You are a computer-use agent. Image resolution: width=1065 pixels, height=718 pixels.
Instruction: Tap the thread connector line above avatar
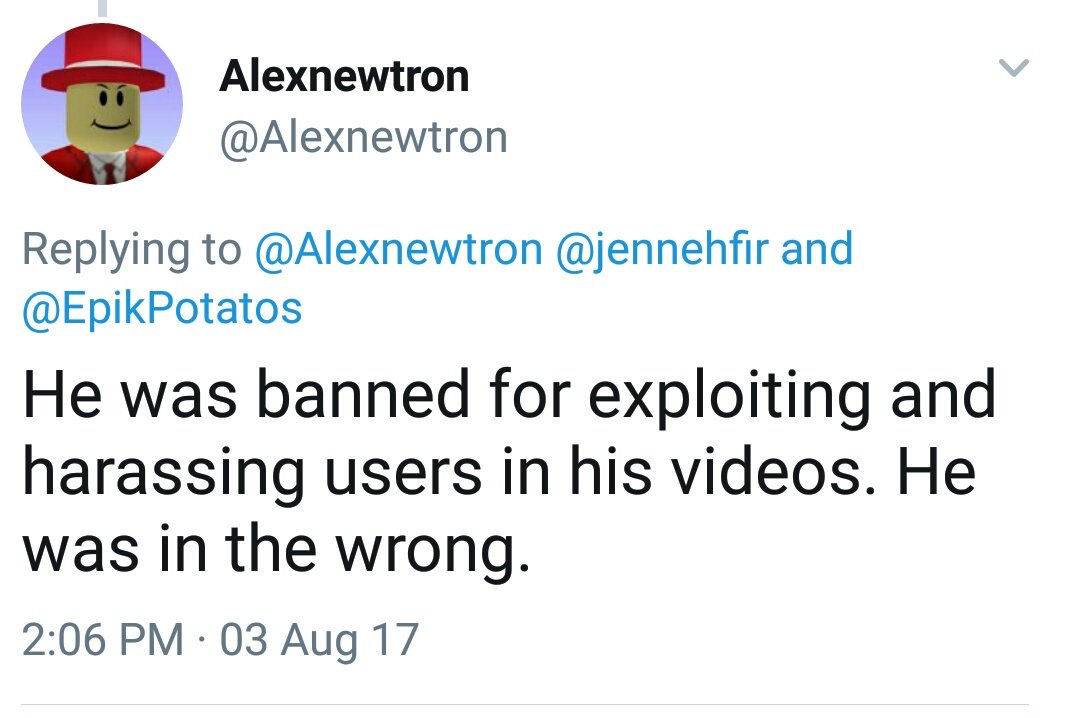[x=103, y=7]
